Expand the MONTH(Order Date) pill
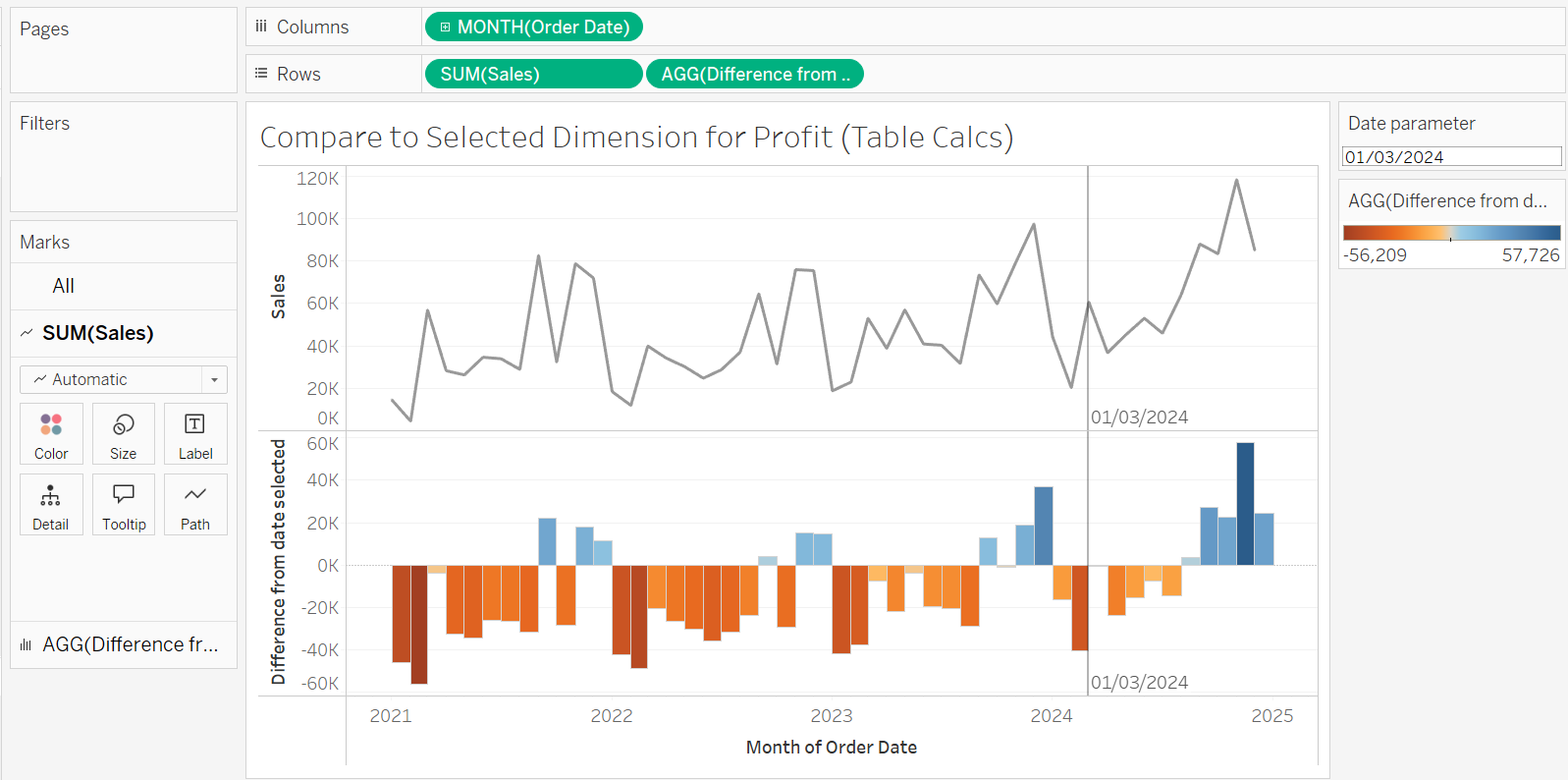This screenshot has width=1568, height=780. 446,28
